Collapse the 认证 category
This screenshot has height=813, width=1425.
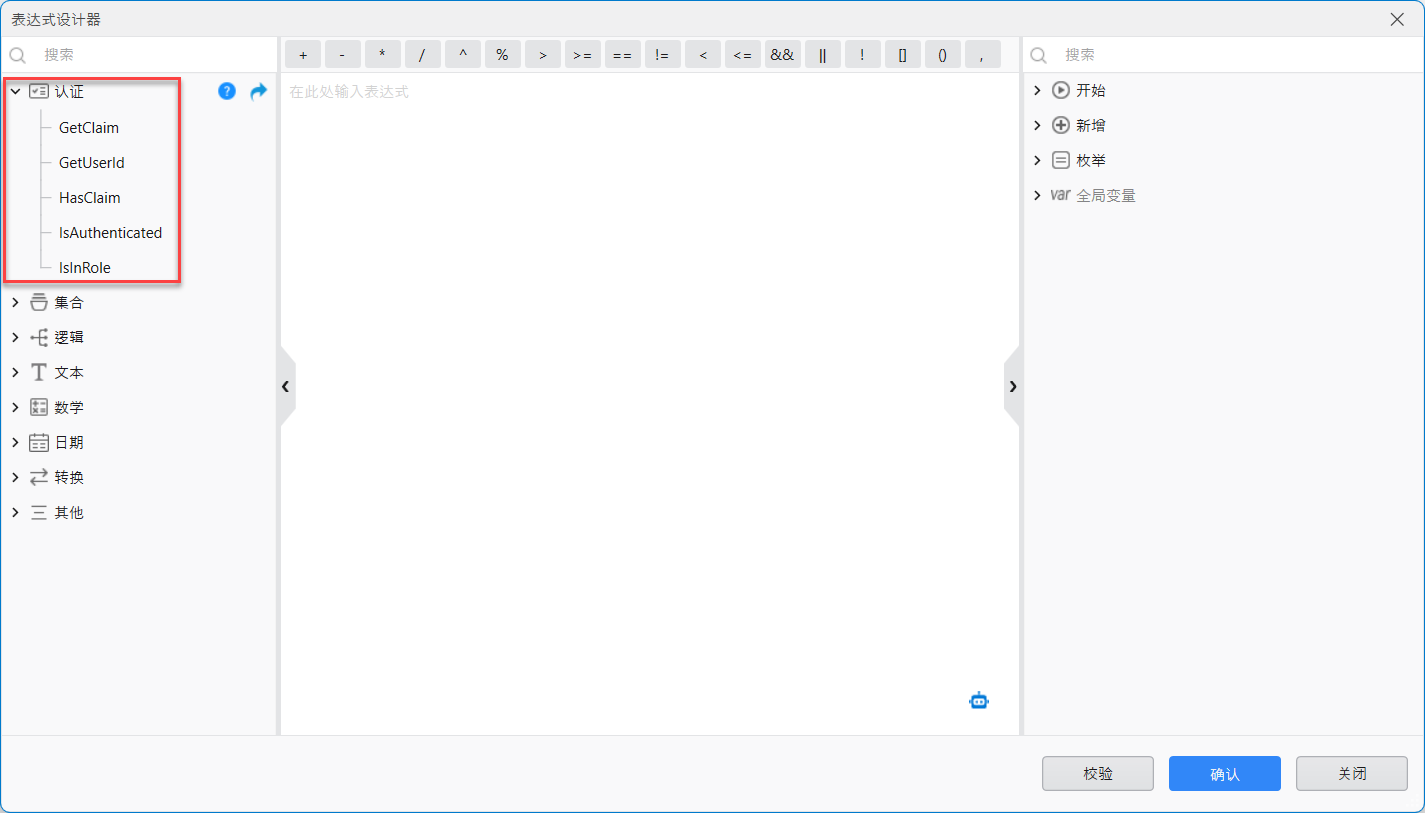coord(15,92)
